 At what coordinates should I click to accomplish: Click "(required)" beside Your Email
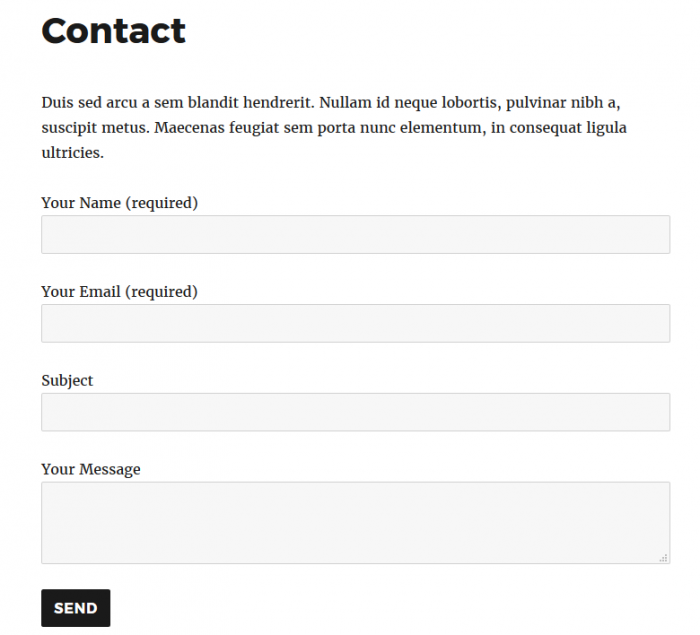click(x=161, y=292)
